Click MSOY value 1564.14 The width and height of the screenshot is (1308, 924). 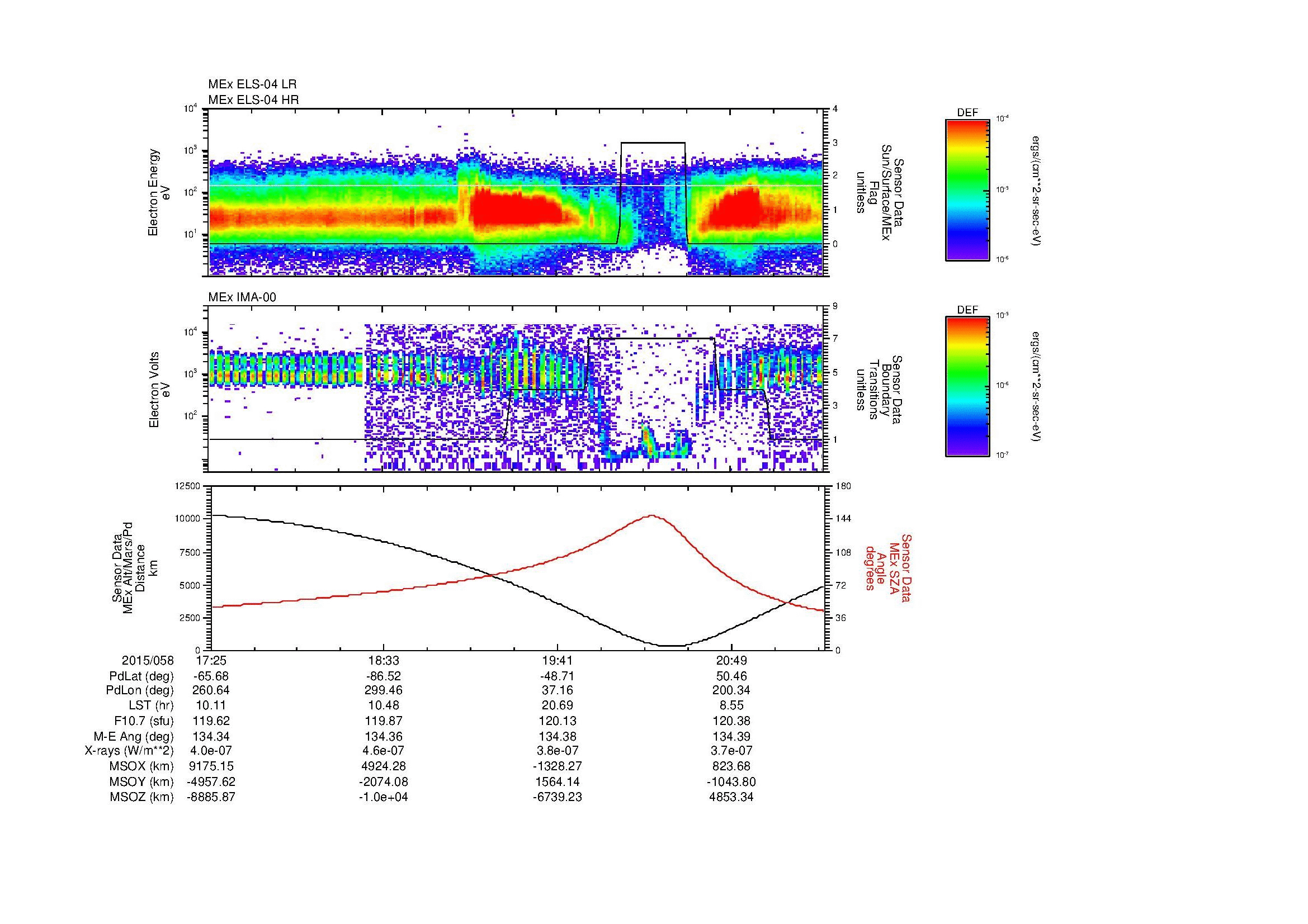[x=558, y=781]
